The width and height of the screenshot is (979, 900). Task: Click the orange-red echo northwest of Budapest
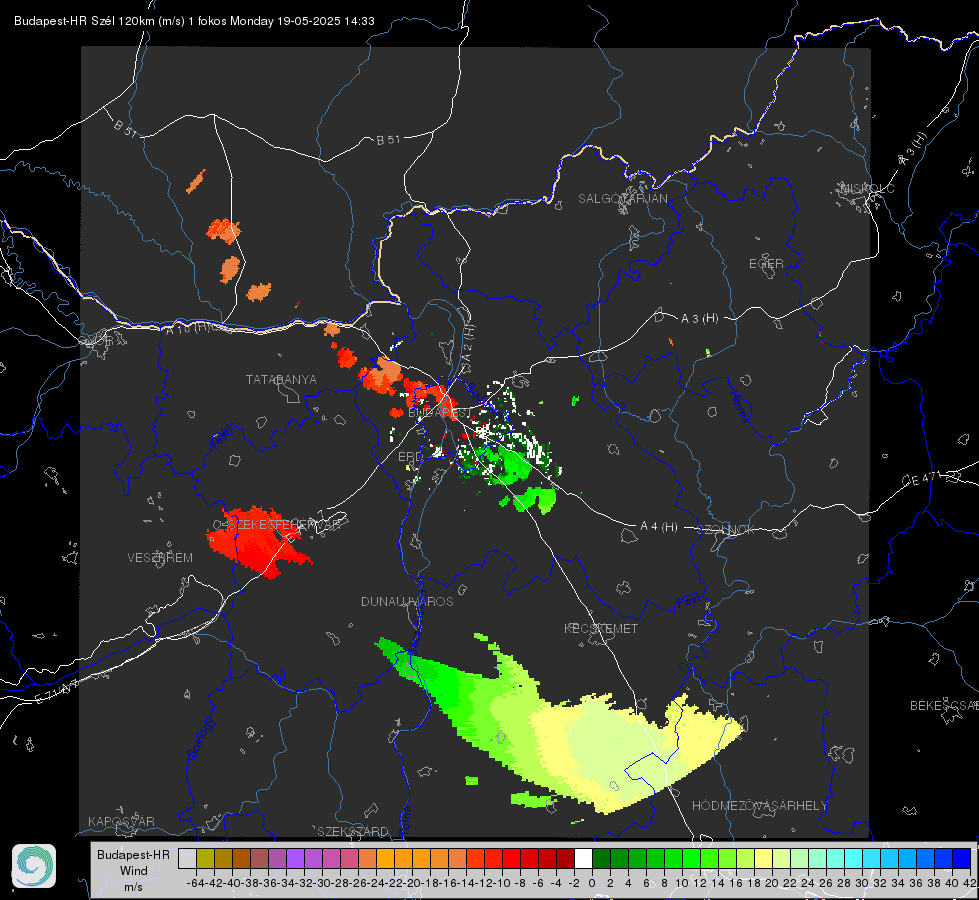click(382, 377)
